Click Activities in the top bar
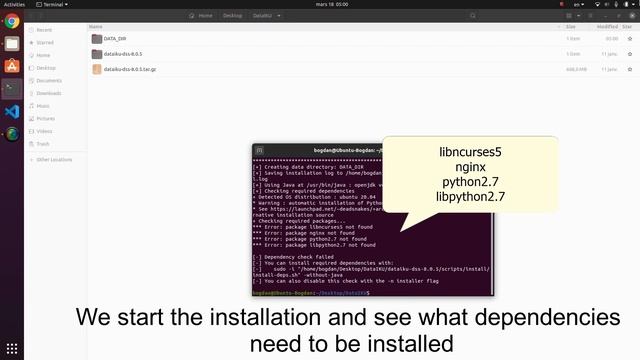Image resolution: width=640 pixels, height=360 pixels. [14, 4]
